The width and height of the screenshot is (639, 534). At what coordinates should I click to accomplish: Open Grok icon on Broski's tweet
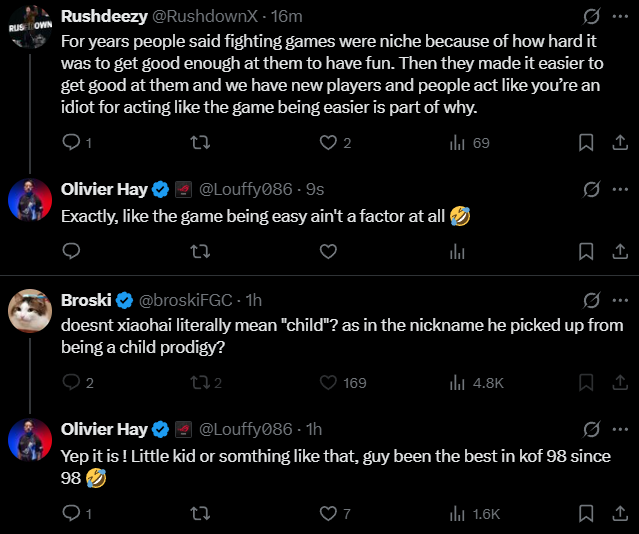click(591, 300)
